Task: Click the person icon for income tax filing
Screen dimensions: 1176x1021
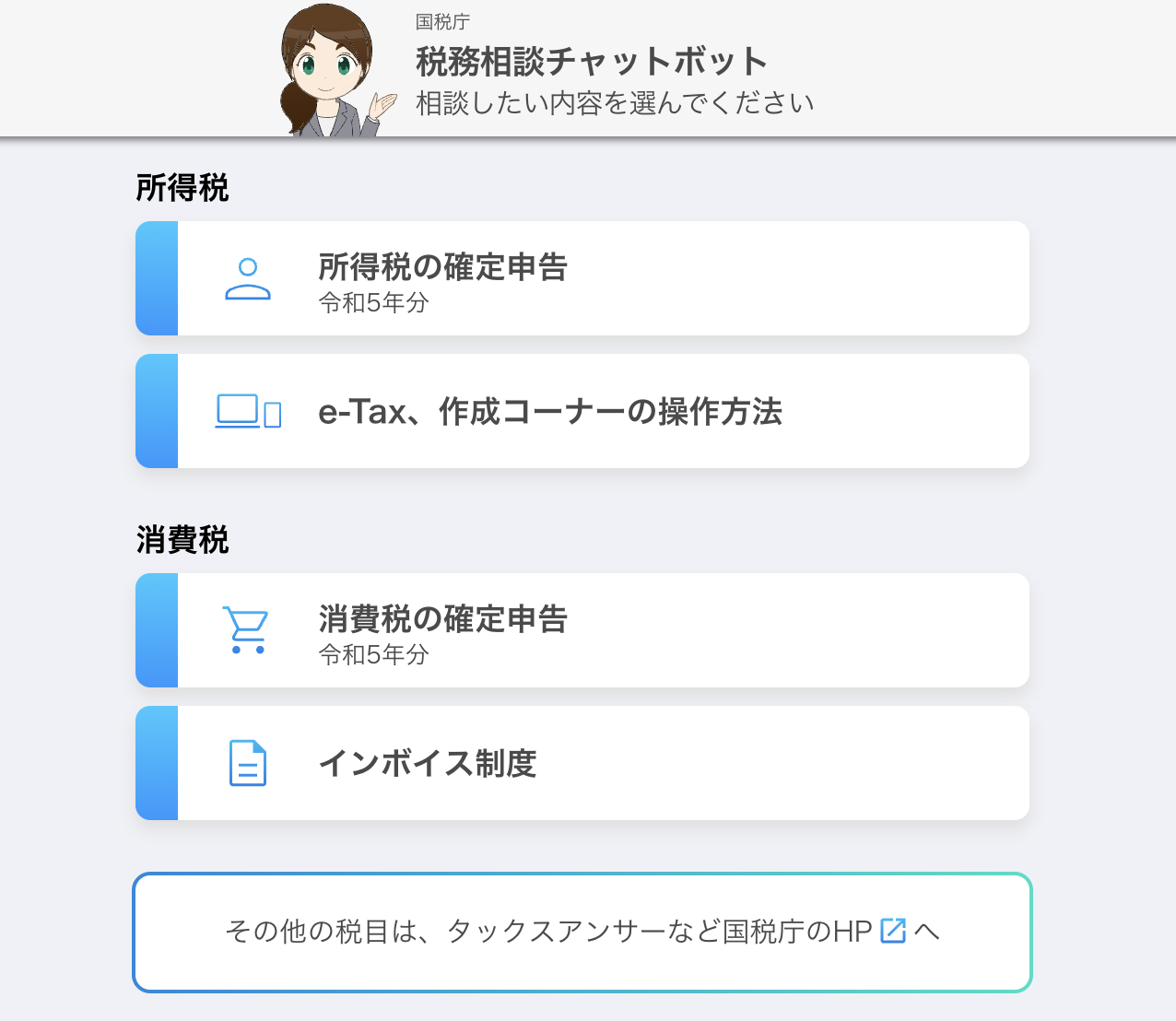Action: pyautogui.click(x=248, y=279)
